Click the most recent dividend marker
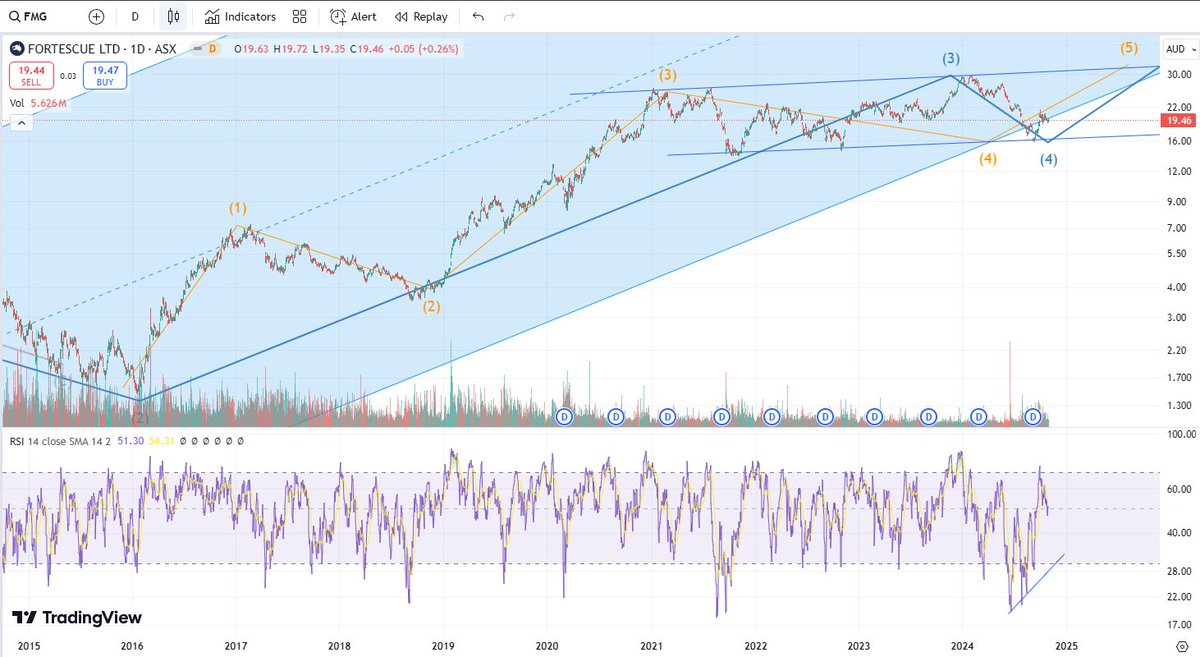1200x657 pixels. click(x=1032, y=415)
